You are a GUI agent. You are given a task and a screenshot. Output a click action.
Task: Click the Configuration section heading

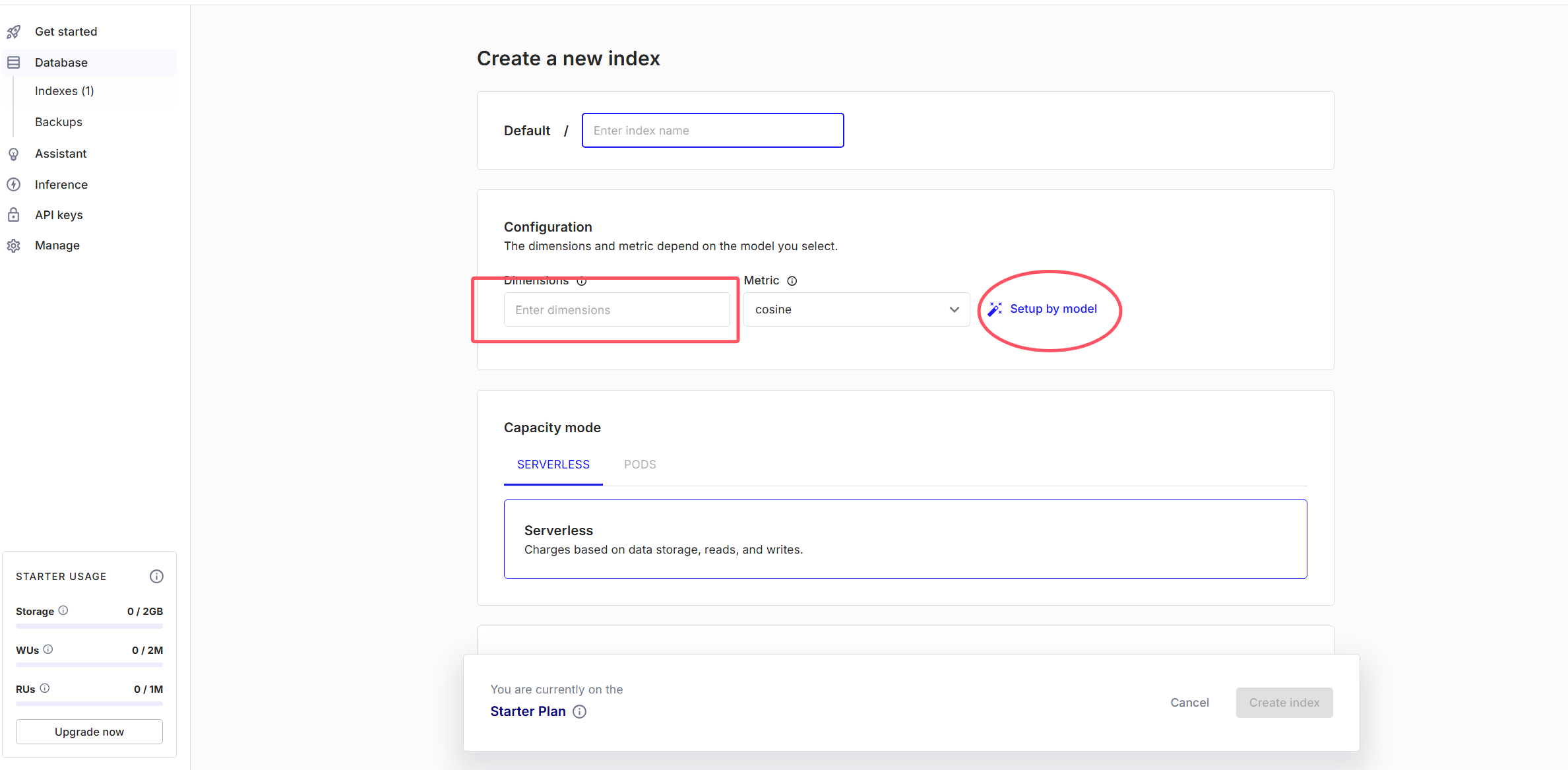[548, 227]
